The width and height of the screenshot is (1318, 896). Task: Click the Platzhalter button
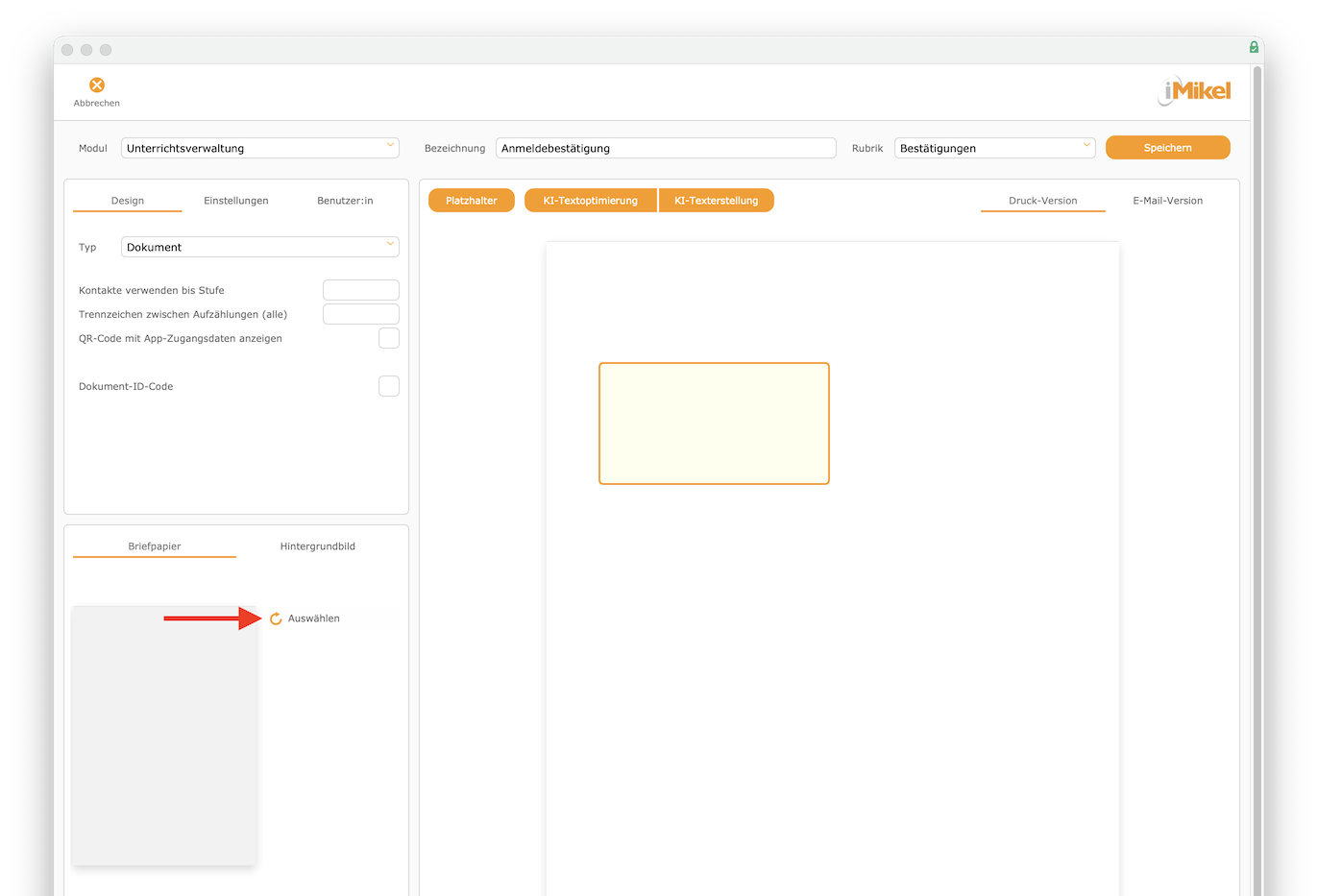[x=472, y=201]
